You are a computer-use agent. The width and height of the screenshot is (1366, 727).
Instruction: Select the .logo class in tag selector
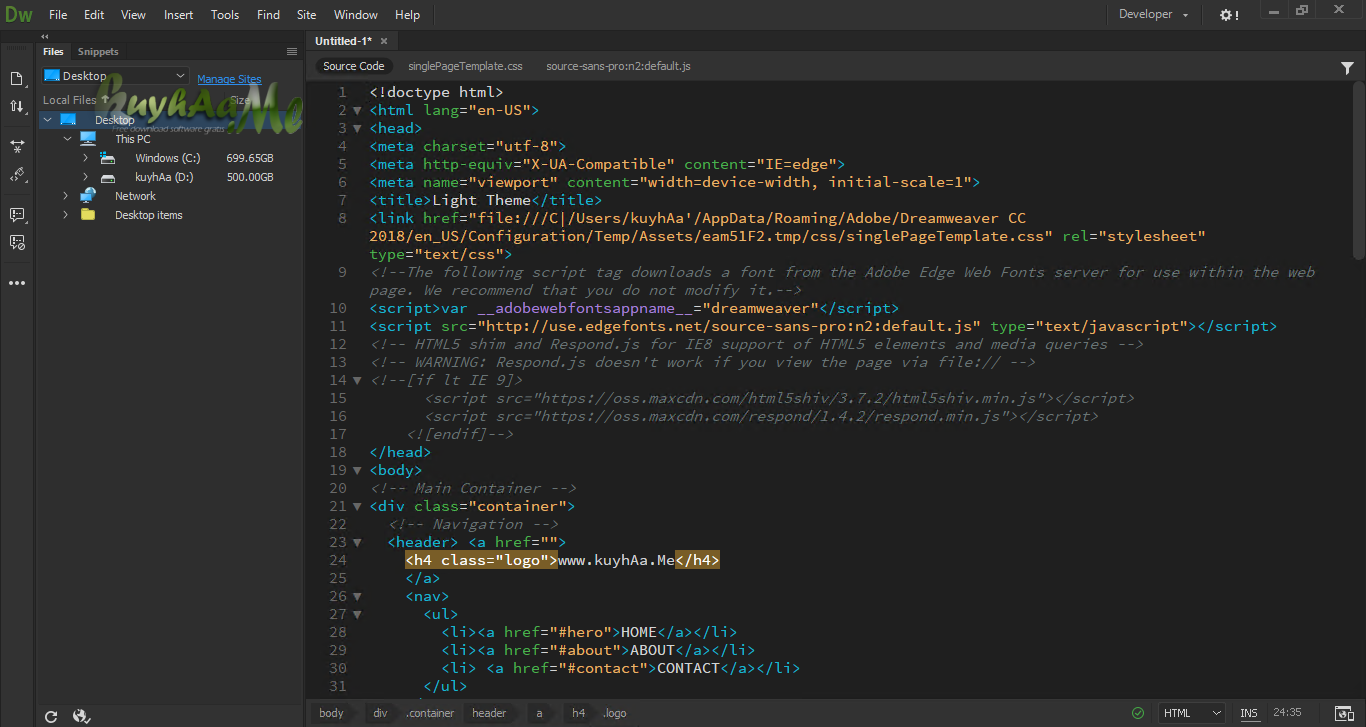pos(615,713)
